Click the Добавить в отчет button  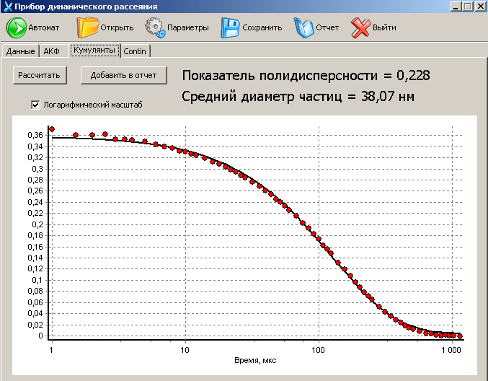tap(124, 75)
